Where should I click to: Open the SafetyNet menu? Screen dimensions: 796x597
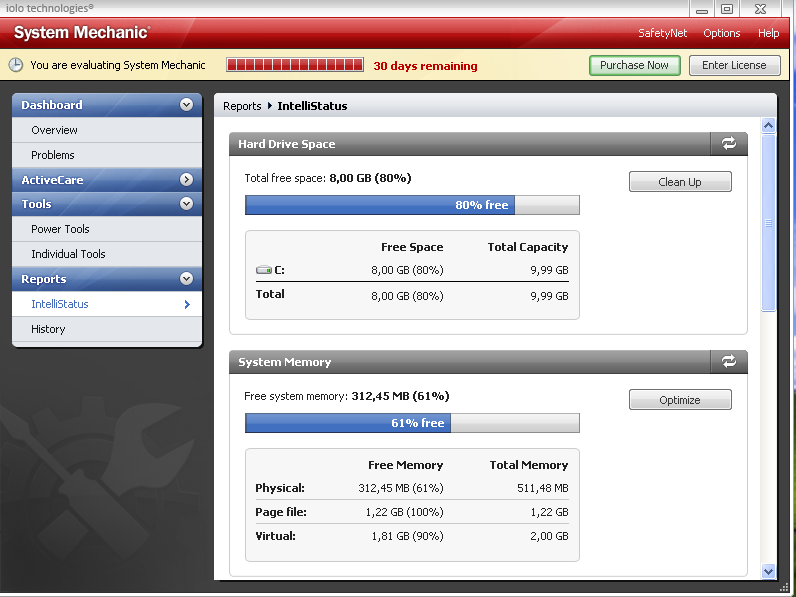coord(662,33)
